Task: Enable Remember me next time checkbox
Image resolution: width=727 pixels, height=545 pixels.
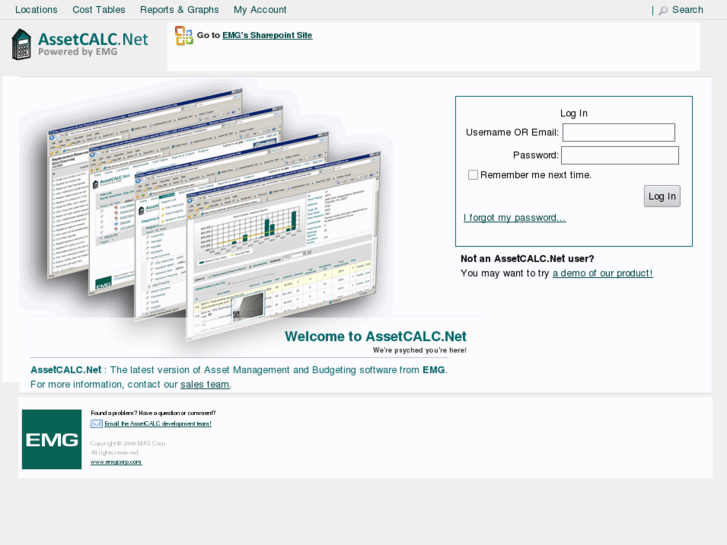Action: 472,175
